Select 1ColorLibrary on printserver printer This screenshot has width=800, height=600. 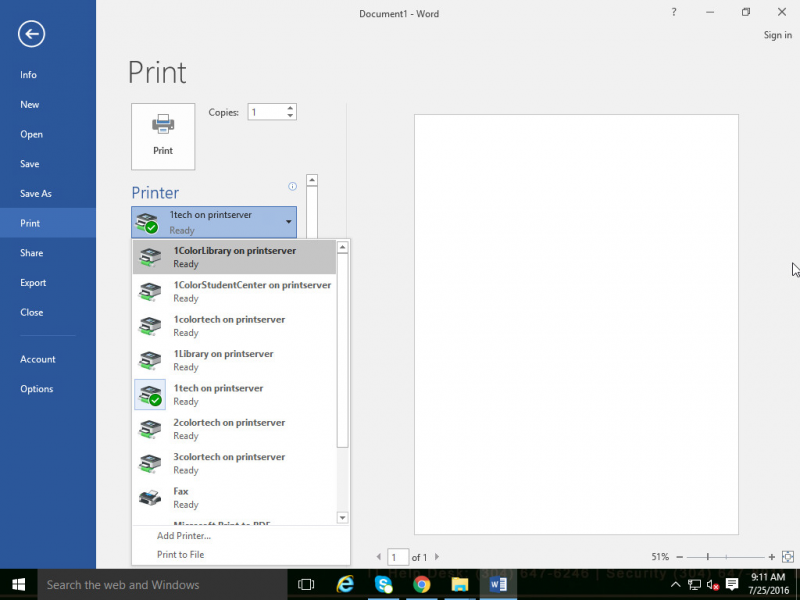tap(234, 257)
